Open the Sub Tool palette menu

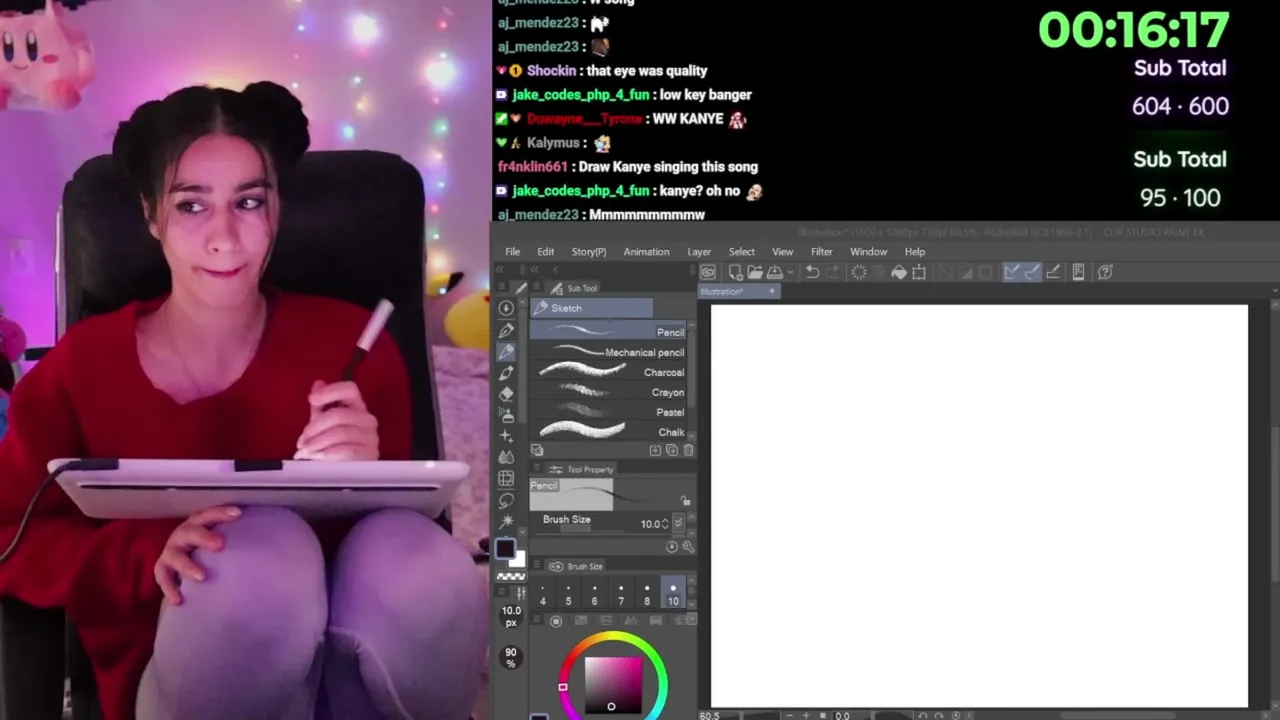pyautogui.click(x=537, y=287)
